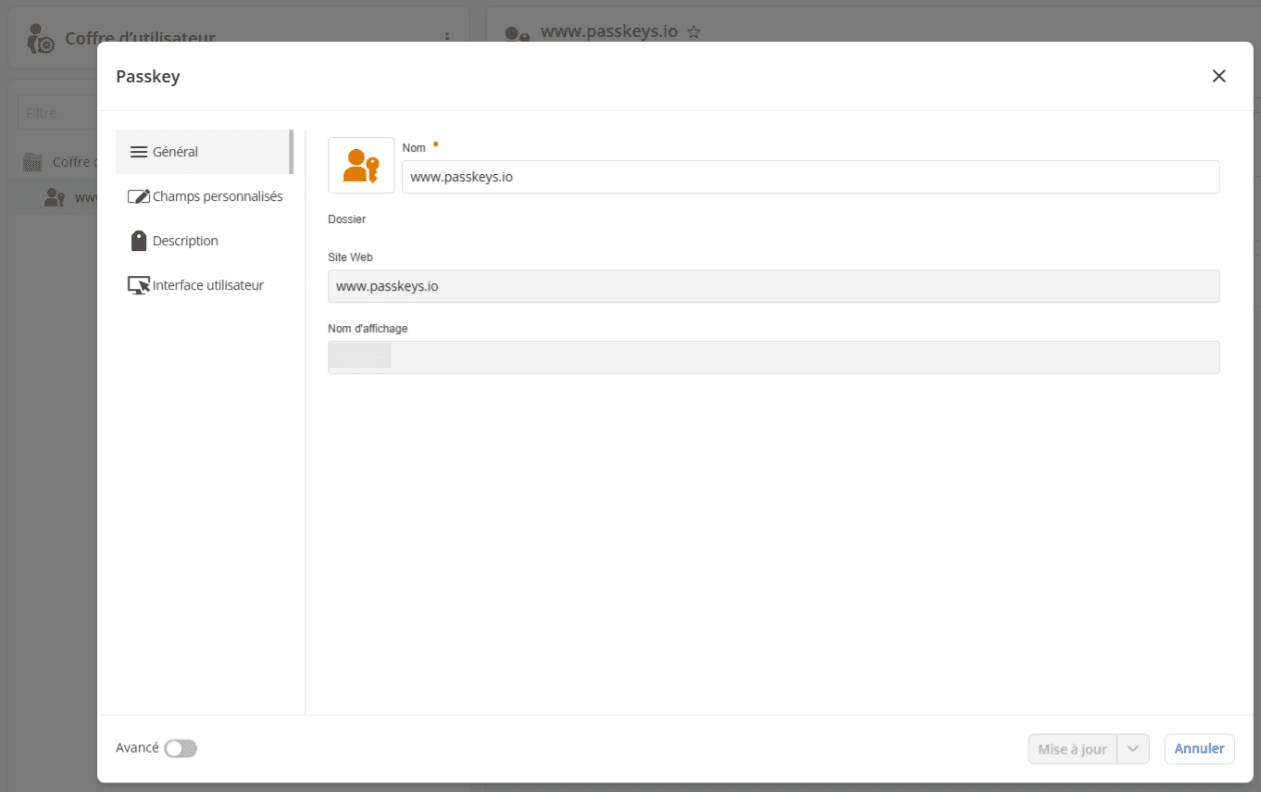This screenshot has width=1261, height=792.
Task: Open the Interface utilisateur section
Action: 205,285
